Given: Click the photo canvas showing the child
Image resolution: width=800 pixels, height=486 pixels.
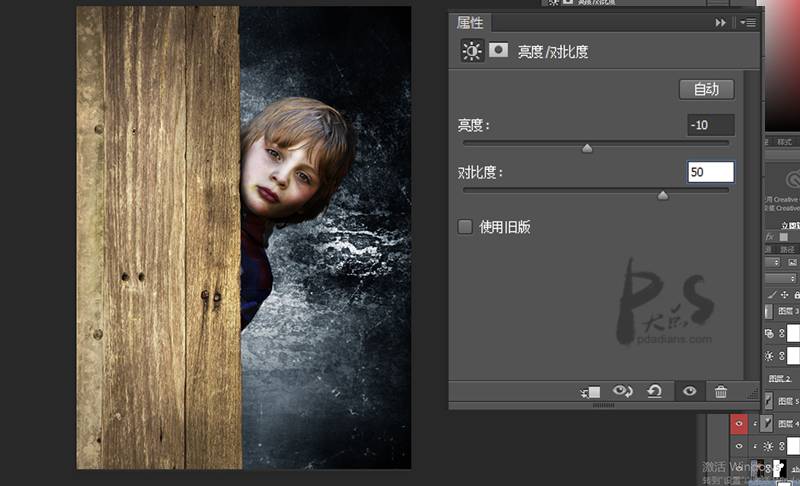Looking at the screenshot, I should coord(244,238).
